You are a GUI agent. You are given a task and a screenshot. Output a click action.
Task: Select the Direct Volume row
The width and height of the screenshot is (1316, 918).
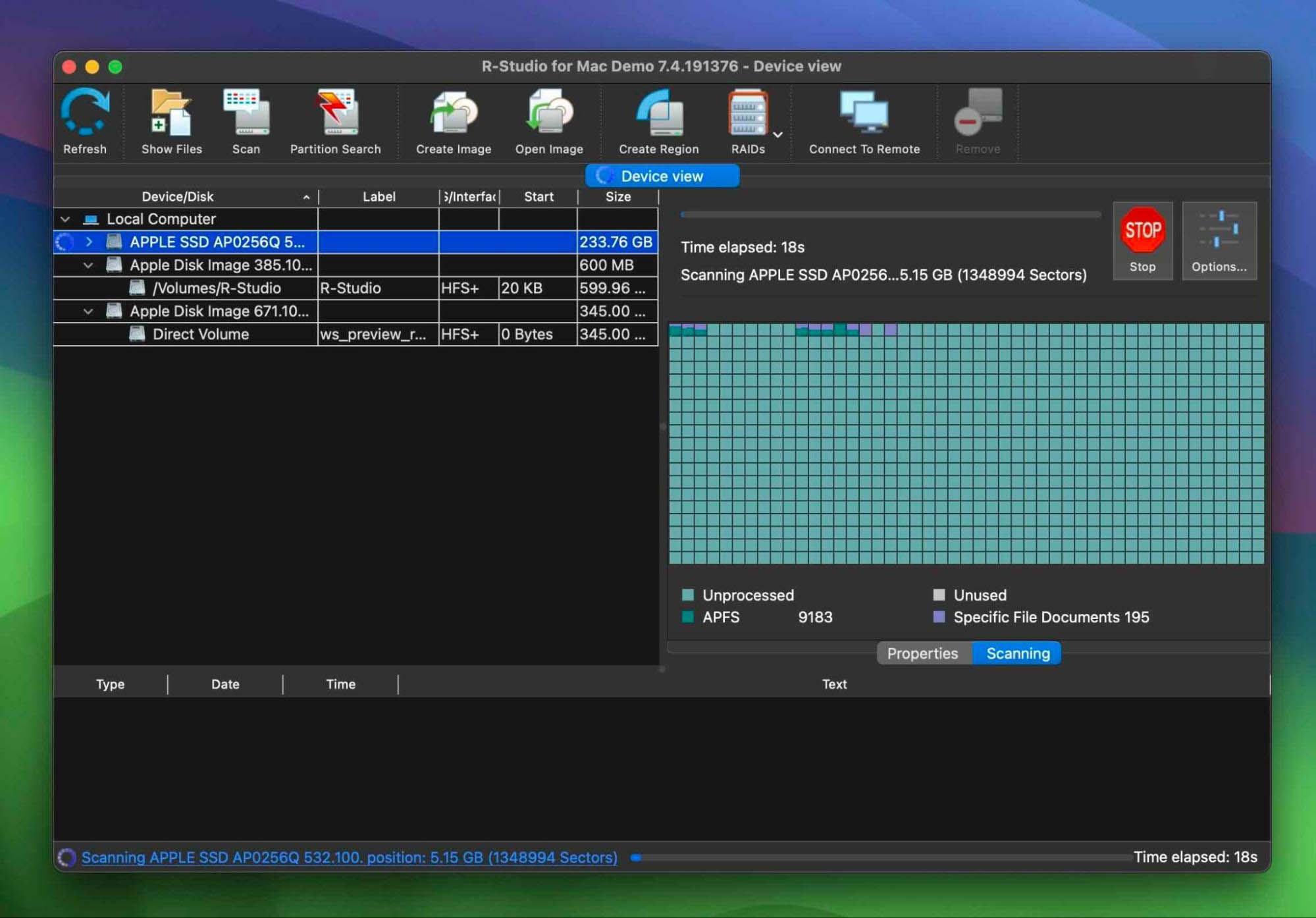click(355, 334)
